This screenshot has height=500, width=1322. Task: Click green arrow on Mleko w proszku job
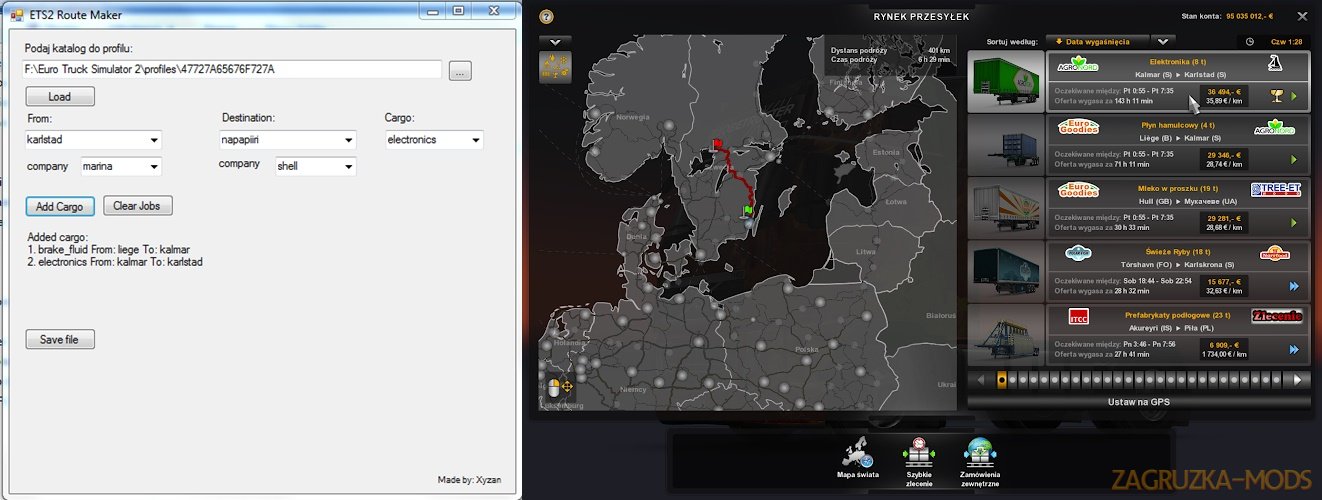[x=1295, y=222]
